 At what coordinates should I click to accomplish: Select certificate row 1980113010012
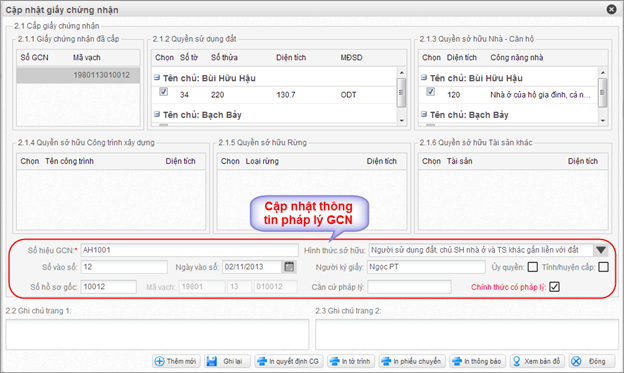(x=78, y=75)
